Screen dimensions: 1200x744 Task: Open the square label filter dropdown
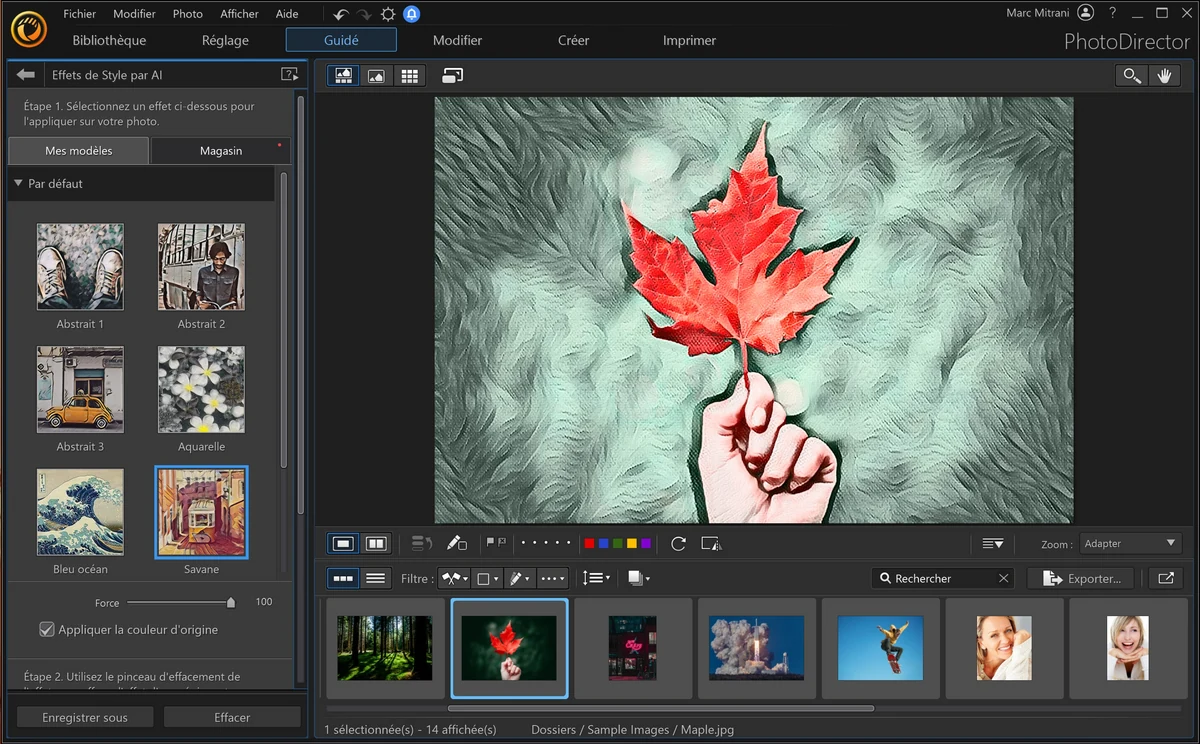pyautogui.click(x=487, y=578)
